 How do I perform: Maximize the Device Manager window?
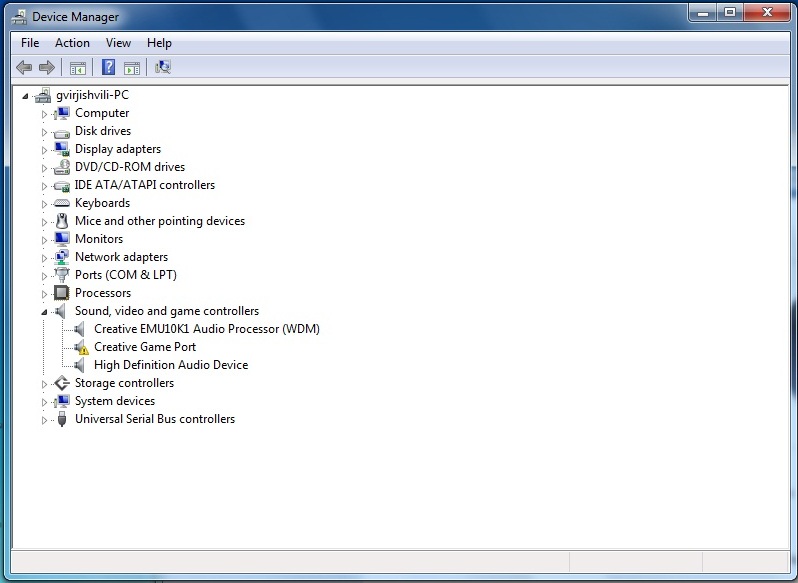pos(729,13)
